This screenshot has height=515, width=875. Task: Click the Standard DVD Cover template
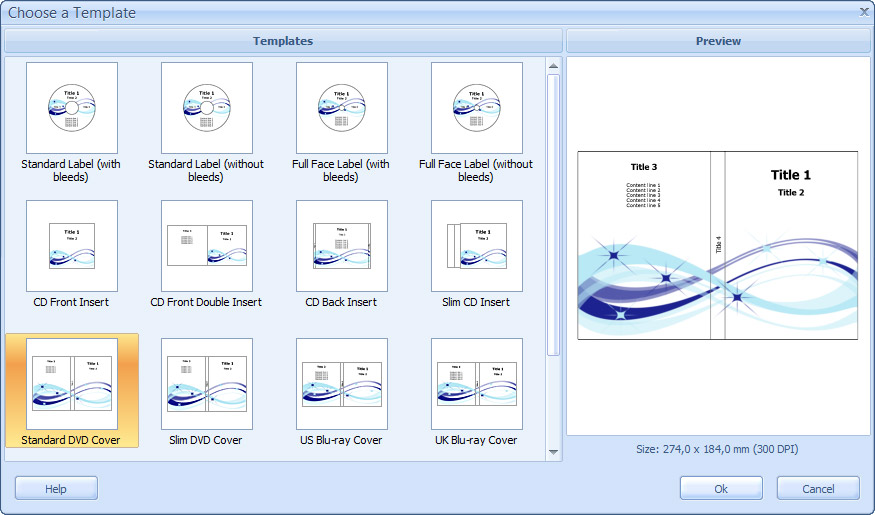click(71, 384)
